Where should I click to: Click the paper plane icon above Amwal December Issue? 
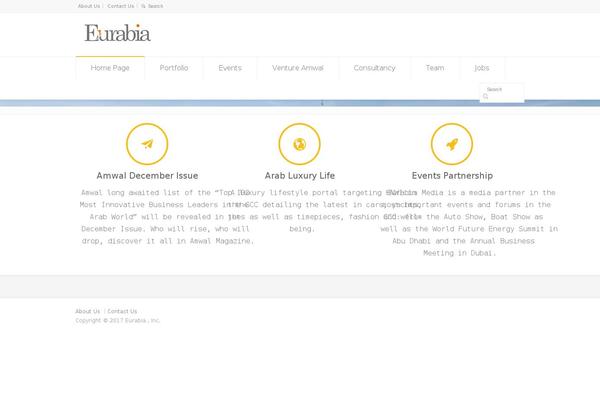(x=147, y=144)
